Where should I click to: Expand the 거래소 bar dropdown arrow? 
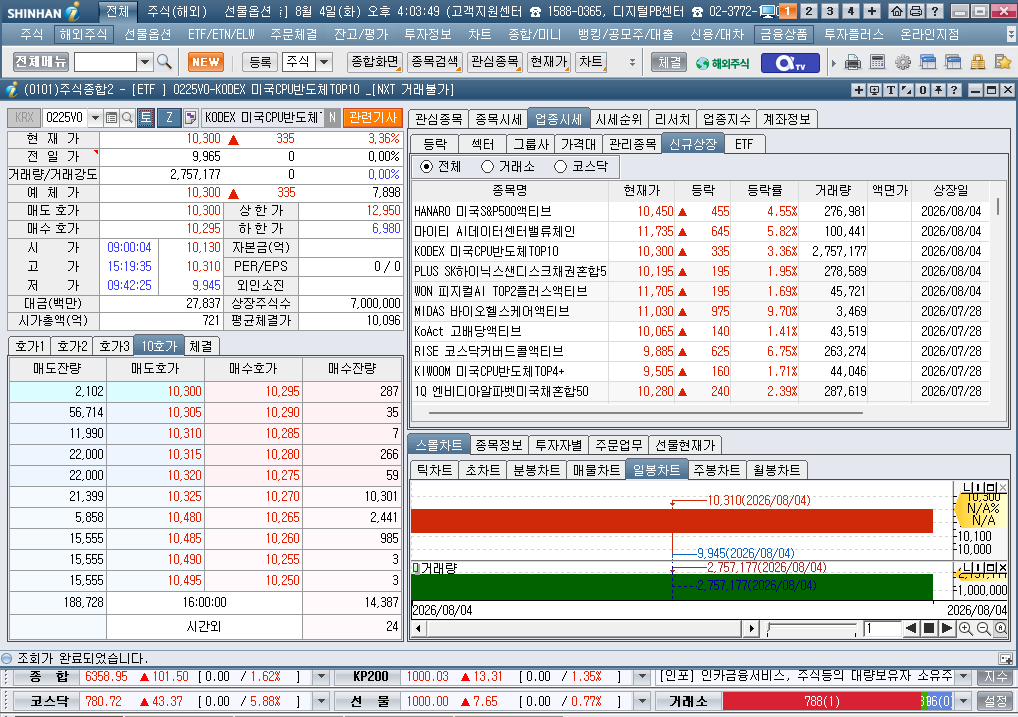click(963, 701)
